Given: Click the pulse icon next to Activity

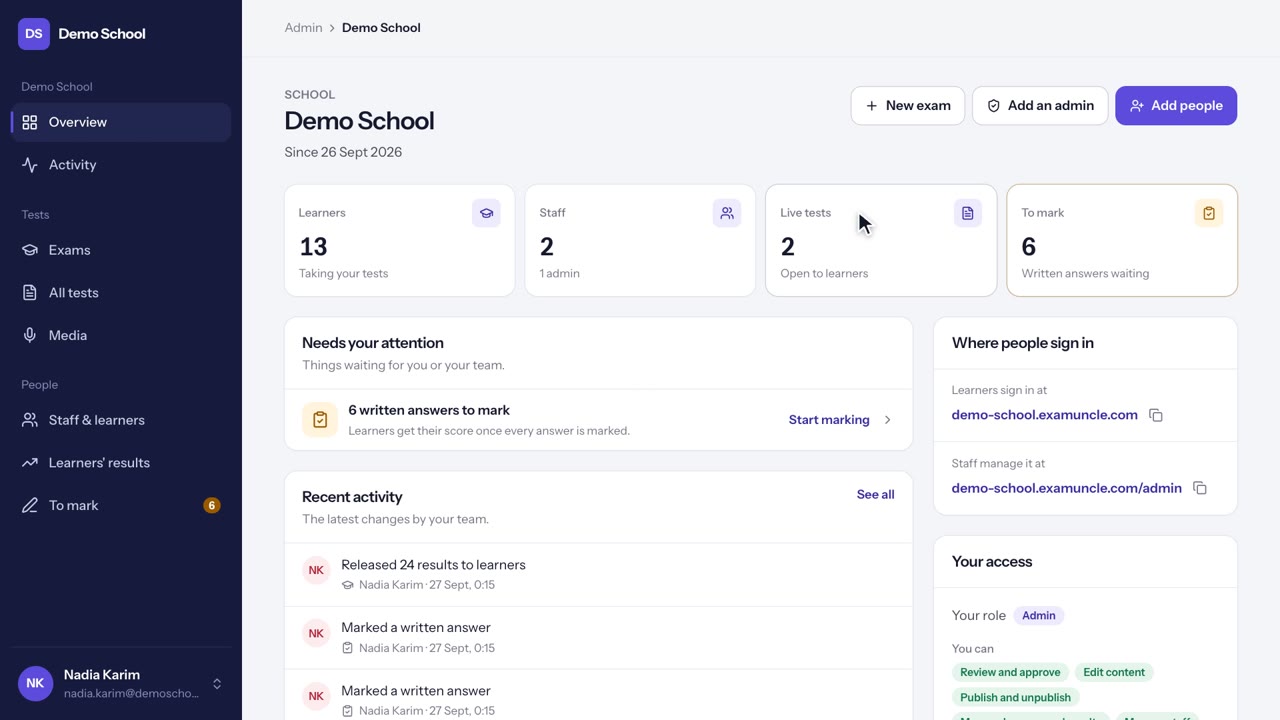Looking at the screenshot, I should point(30,165).
